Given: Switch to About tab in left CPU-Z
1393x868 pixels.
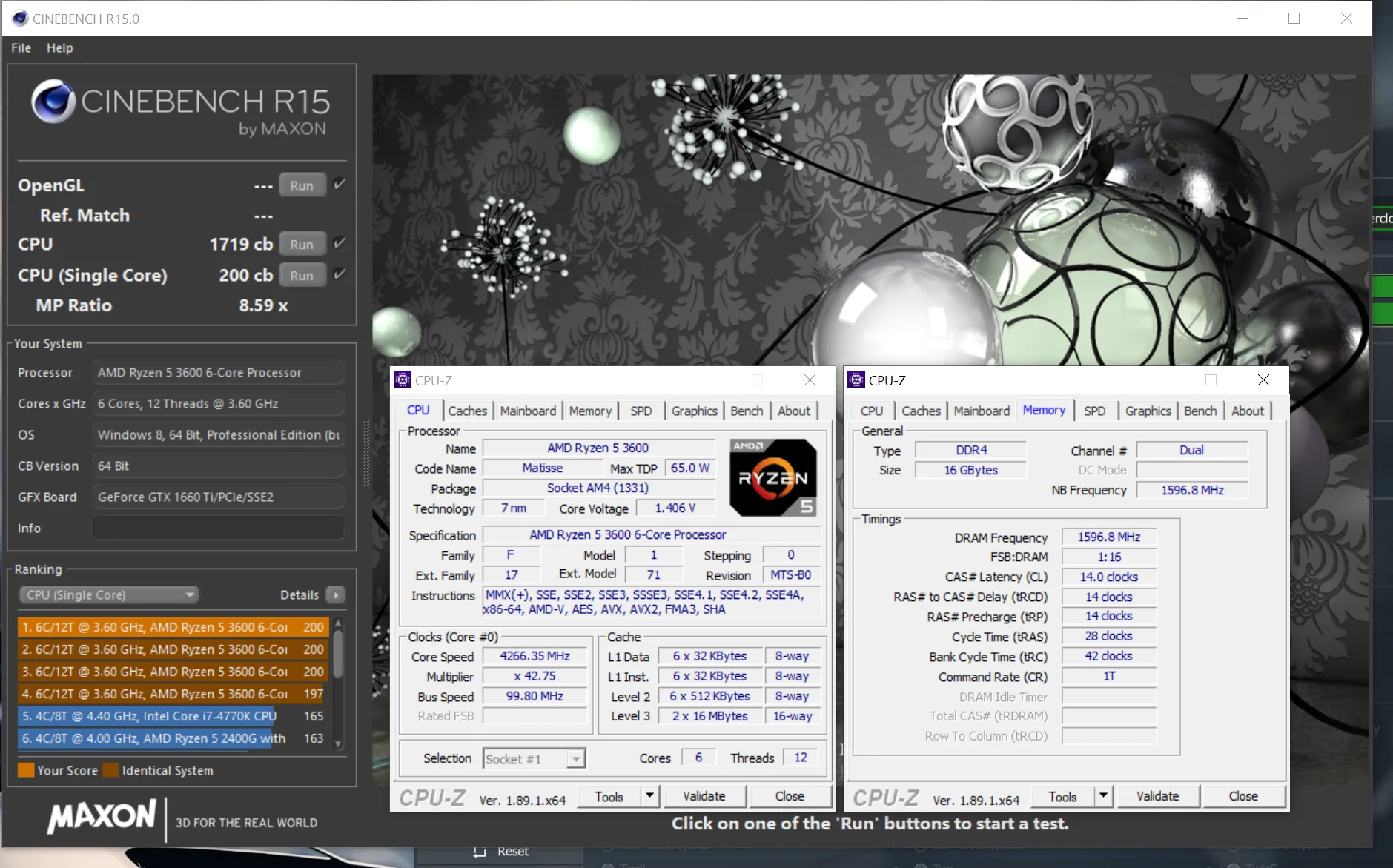Looking at the screenshot, I should pos(794,411).
